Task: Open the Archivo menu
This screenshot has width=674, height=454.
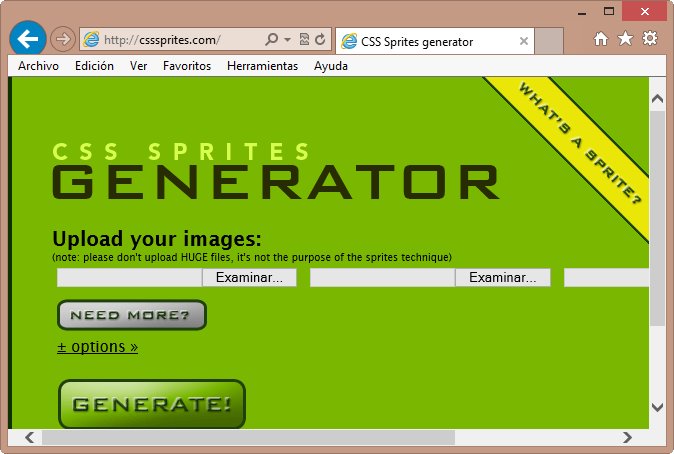Action: pos(38,66)
